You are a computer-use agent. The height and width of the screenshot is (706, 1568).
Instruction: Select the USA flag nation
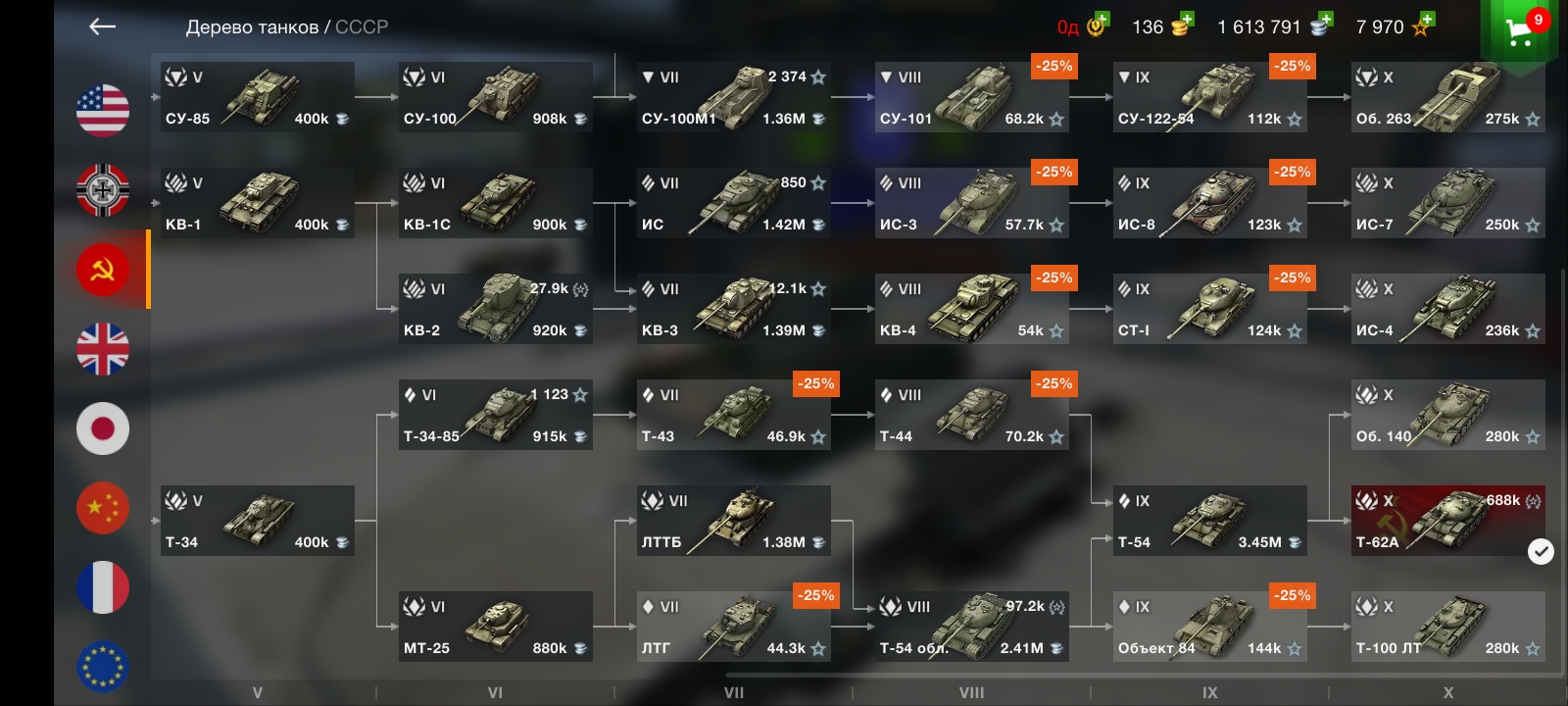click(103, 110)
